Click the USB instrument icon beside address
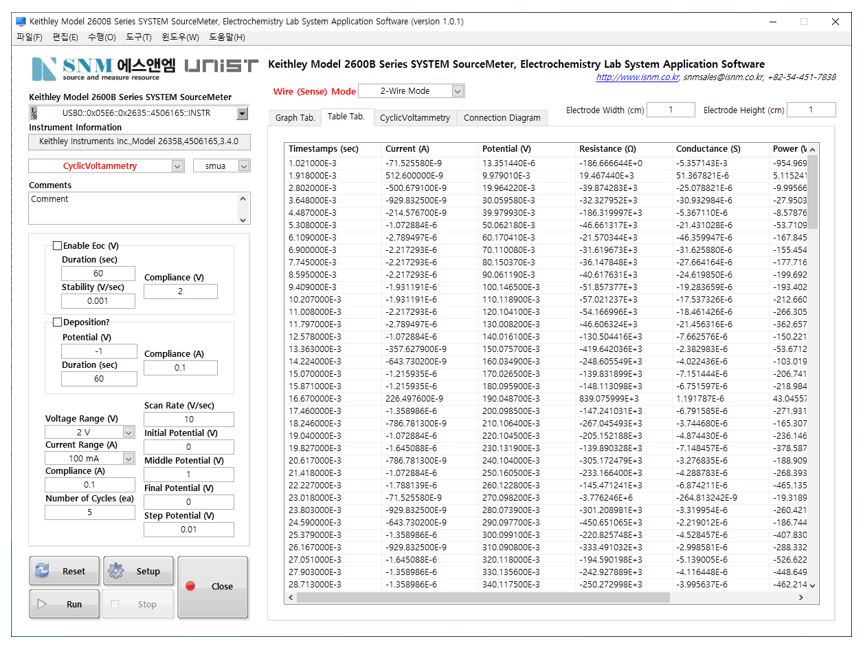 pos(36,113)
